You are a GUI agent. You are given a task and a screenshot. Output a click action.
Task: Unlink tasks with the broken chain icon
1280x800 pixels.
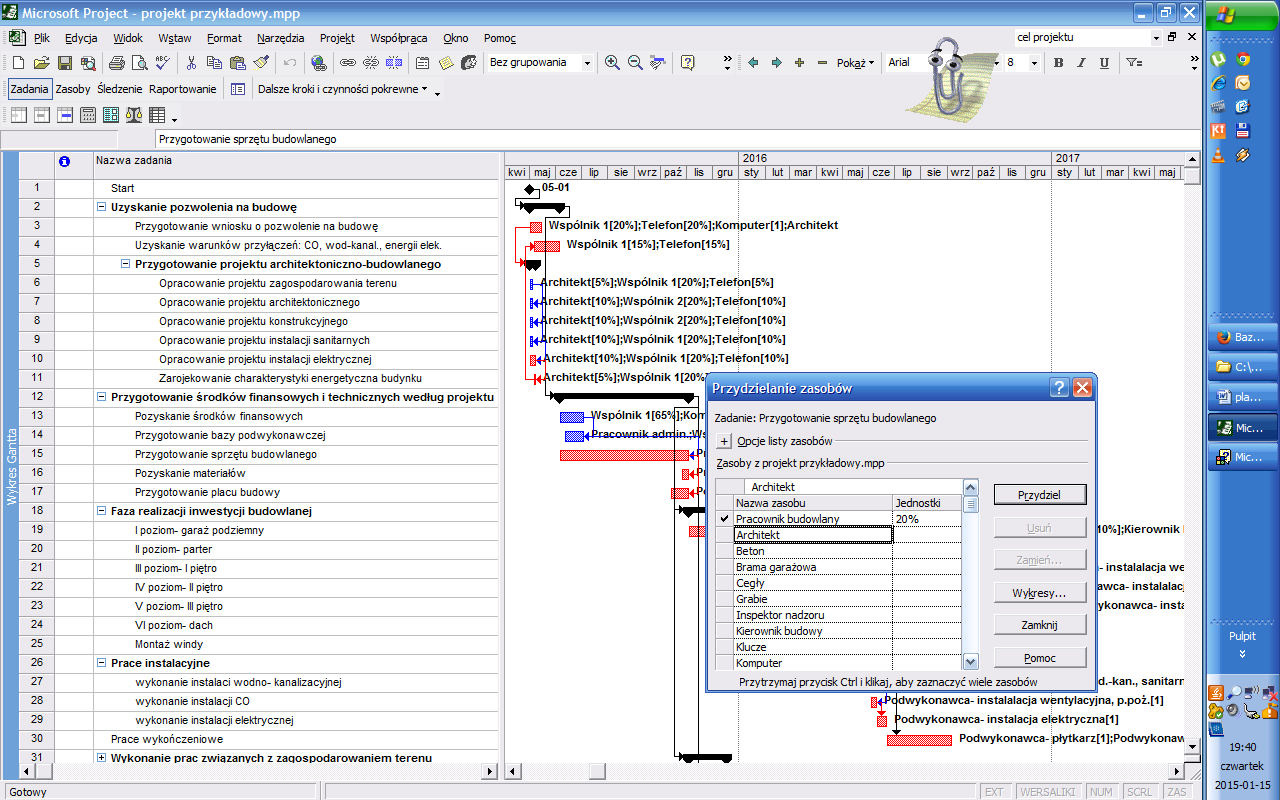(x=371, y=63)
